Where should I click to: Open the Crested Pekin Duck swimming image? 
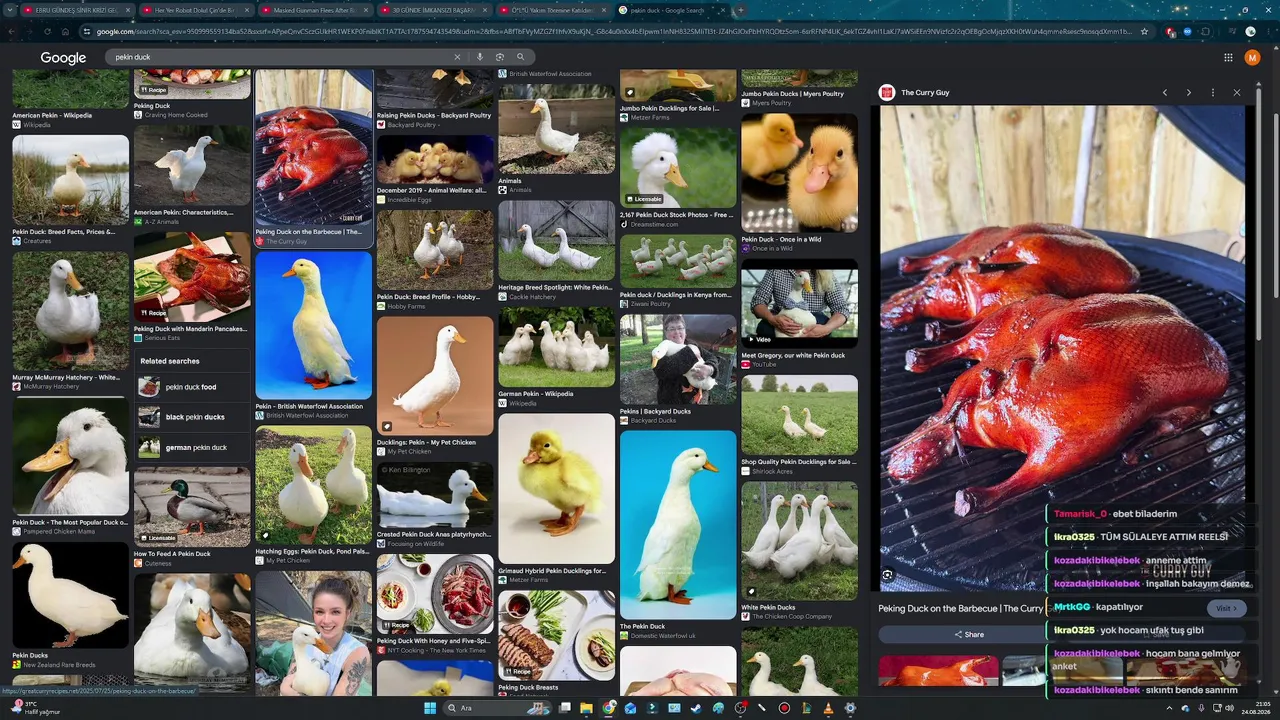pyautogui.click(x=435, y=495)
